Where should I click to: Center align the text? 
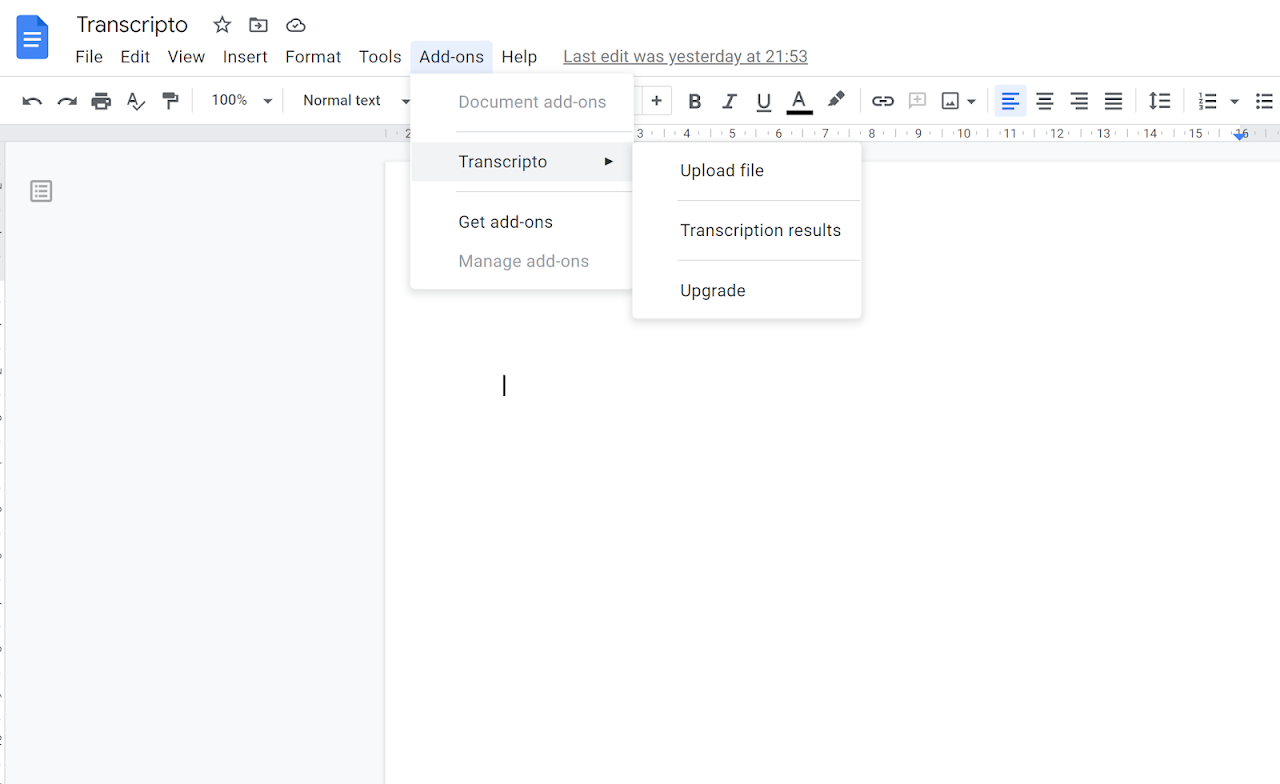pyautogui.click(x=1045, y=101)
